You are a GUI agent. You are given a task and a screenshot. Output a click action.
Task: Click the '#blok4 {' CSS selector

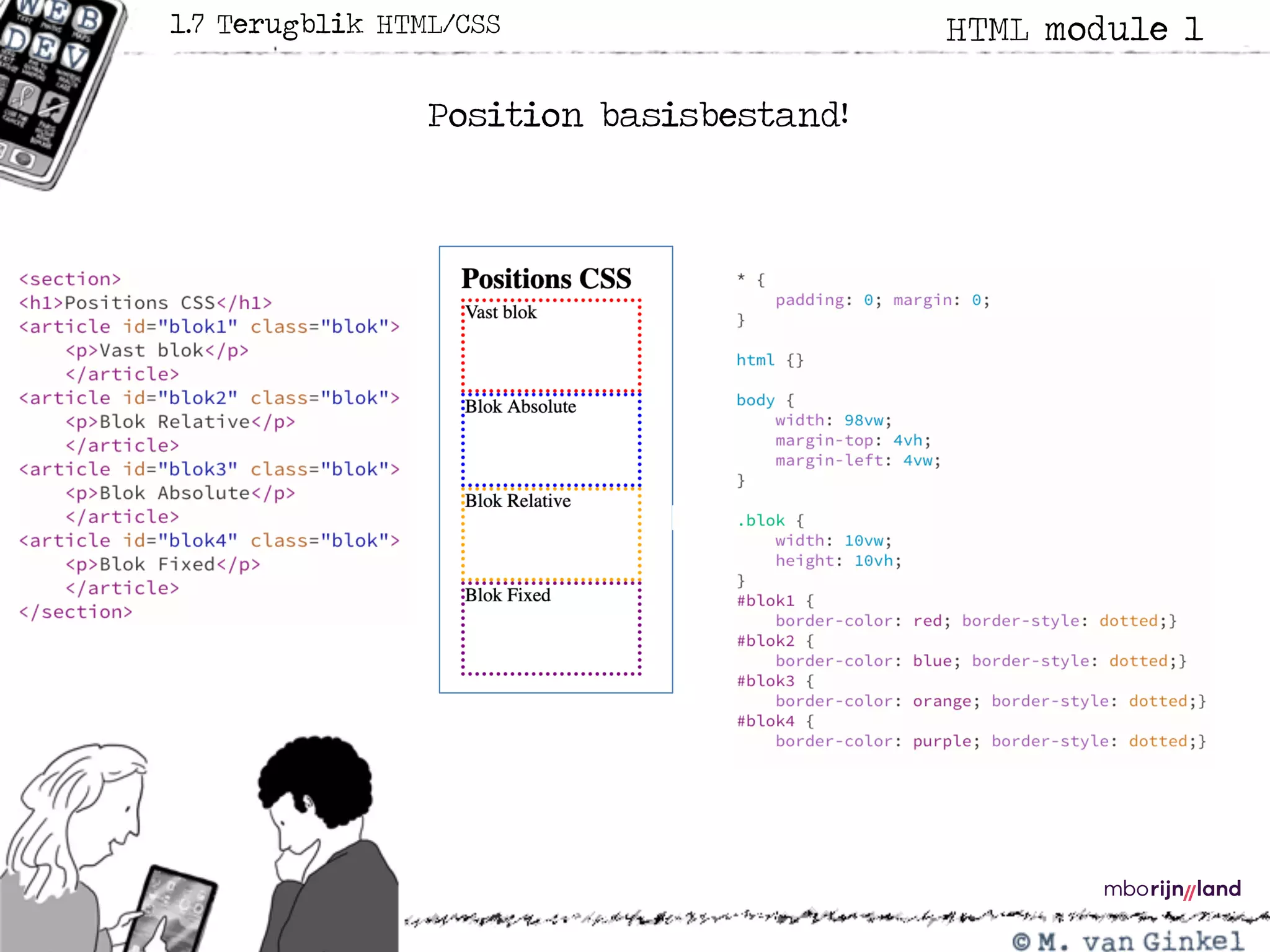[775, 721]
